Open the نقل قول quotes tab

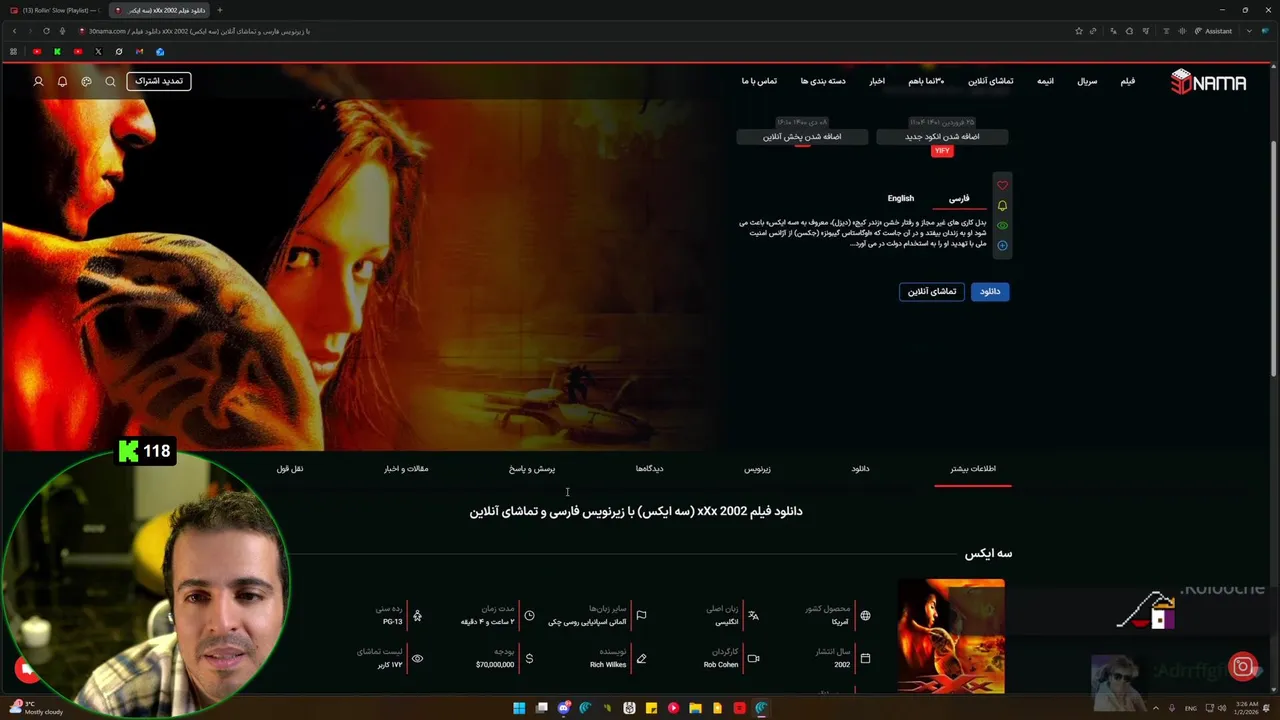tap(290, 468)
